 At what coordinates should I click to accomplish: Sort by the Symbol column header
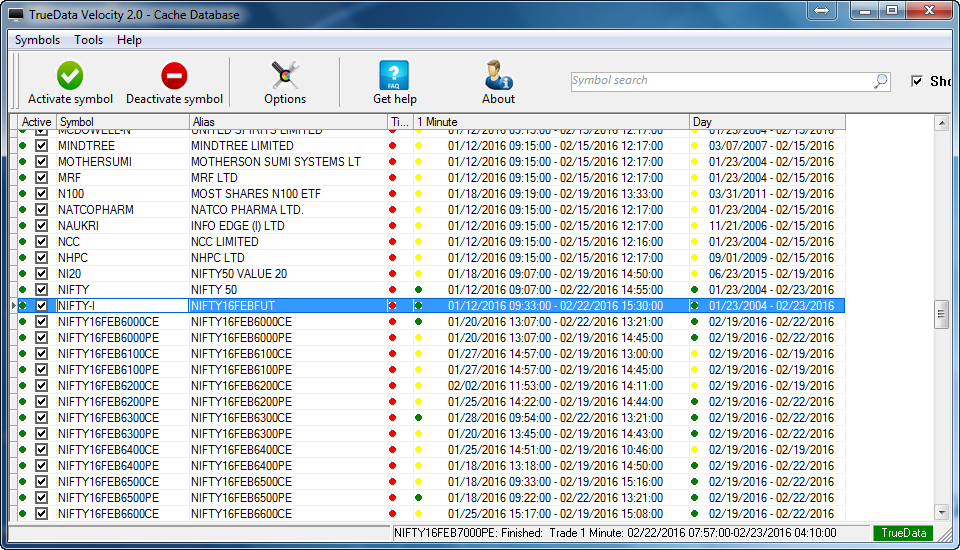click(123, 122)
